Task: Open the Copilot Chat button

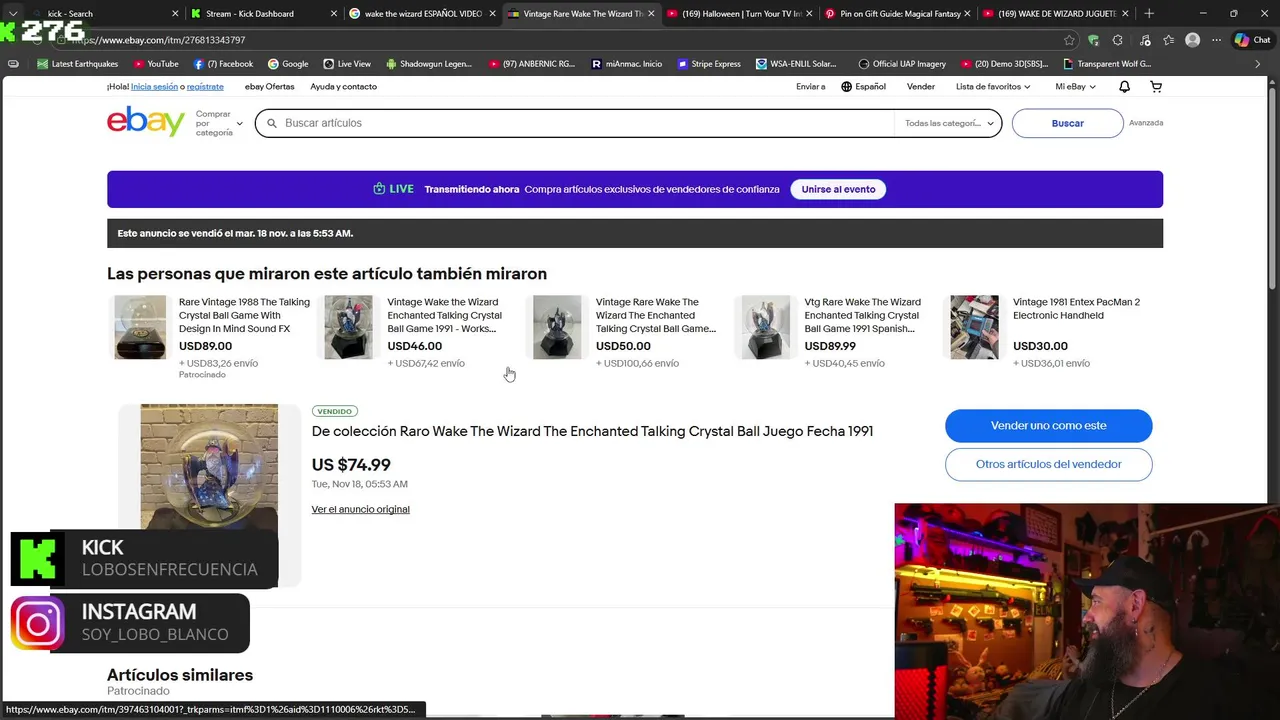Action: (x=1255, y=40)
